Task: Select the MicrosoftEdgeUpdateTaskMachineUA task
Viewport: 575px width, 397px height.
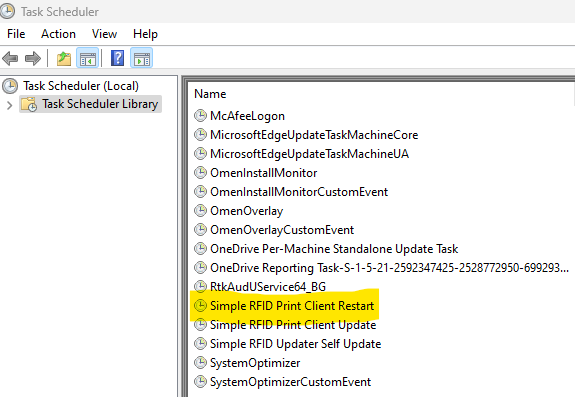Action: [310, 154]
